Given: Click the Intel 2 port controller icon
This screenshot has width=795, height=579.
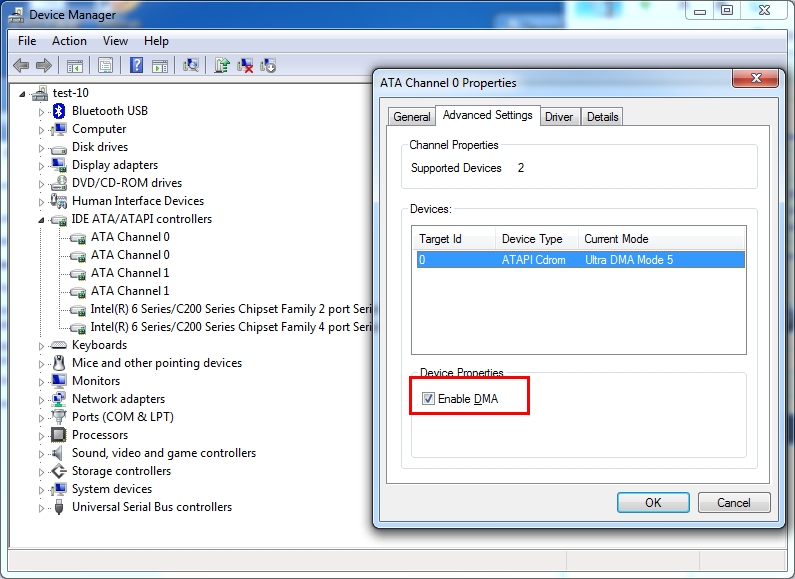Looking at the screenshot, I should pos(78,309).
